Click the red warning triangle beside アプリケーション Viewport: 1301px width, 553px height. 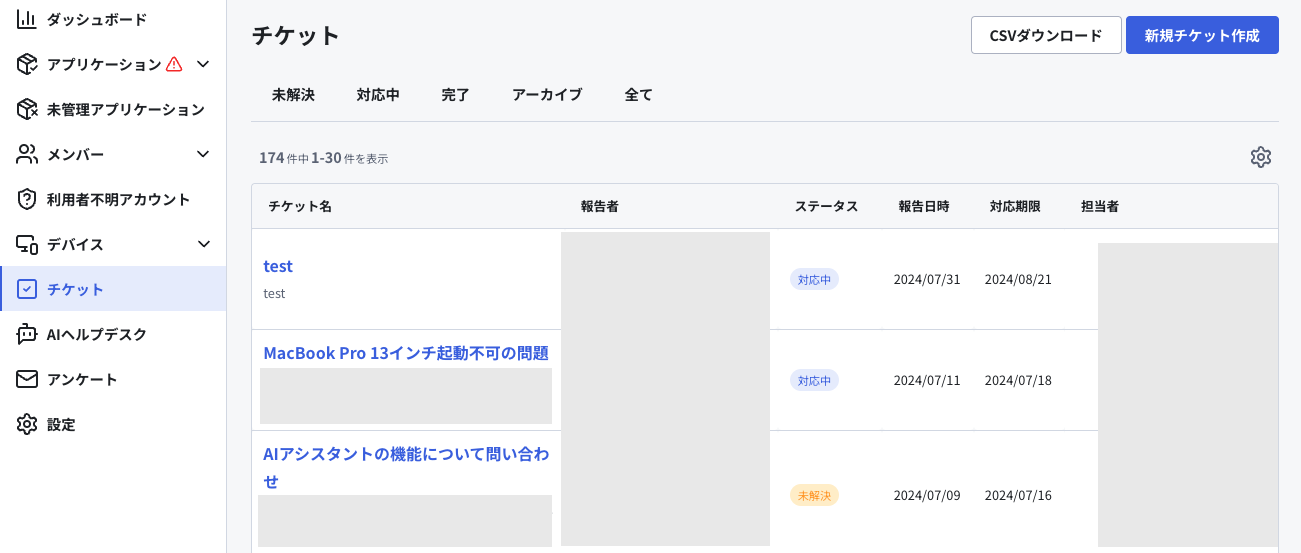coord(174,64)
